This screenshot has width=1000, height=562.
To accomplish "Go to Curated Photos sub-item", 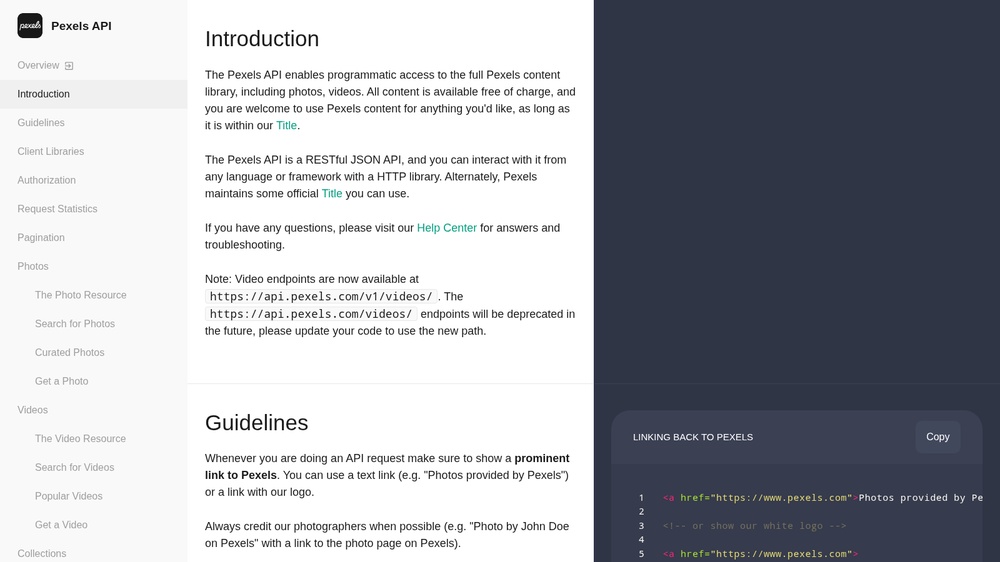I will tap(70, 352).
